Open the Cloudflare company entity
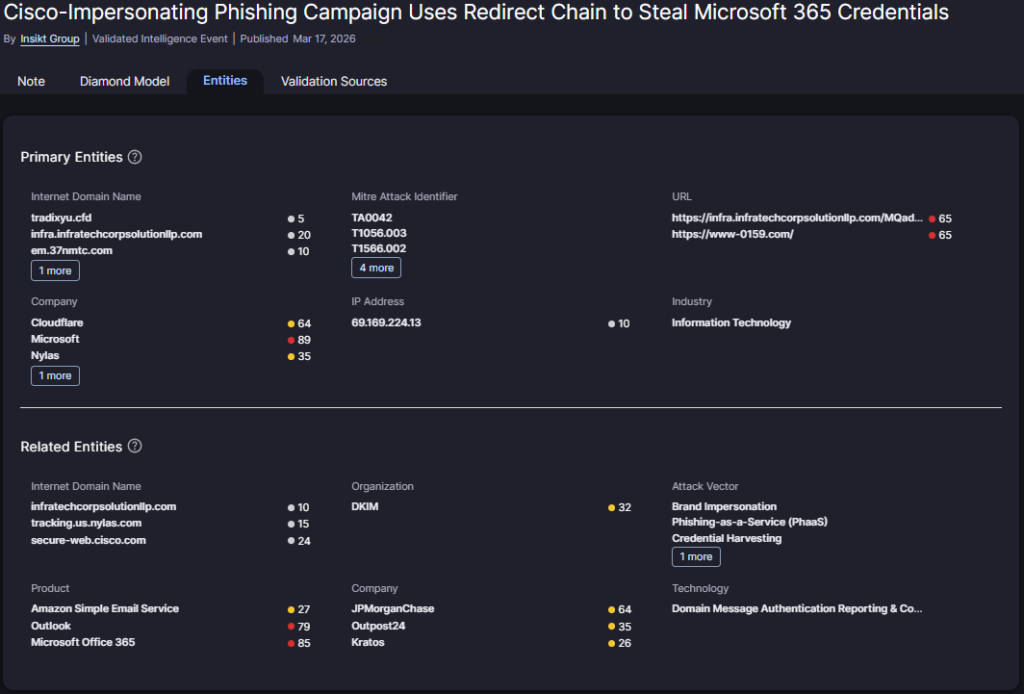The image size is (1024, 694). [x=57, y=323]
